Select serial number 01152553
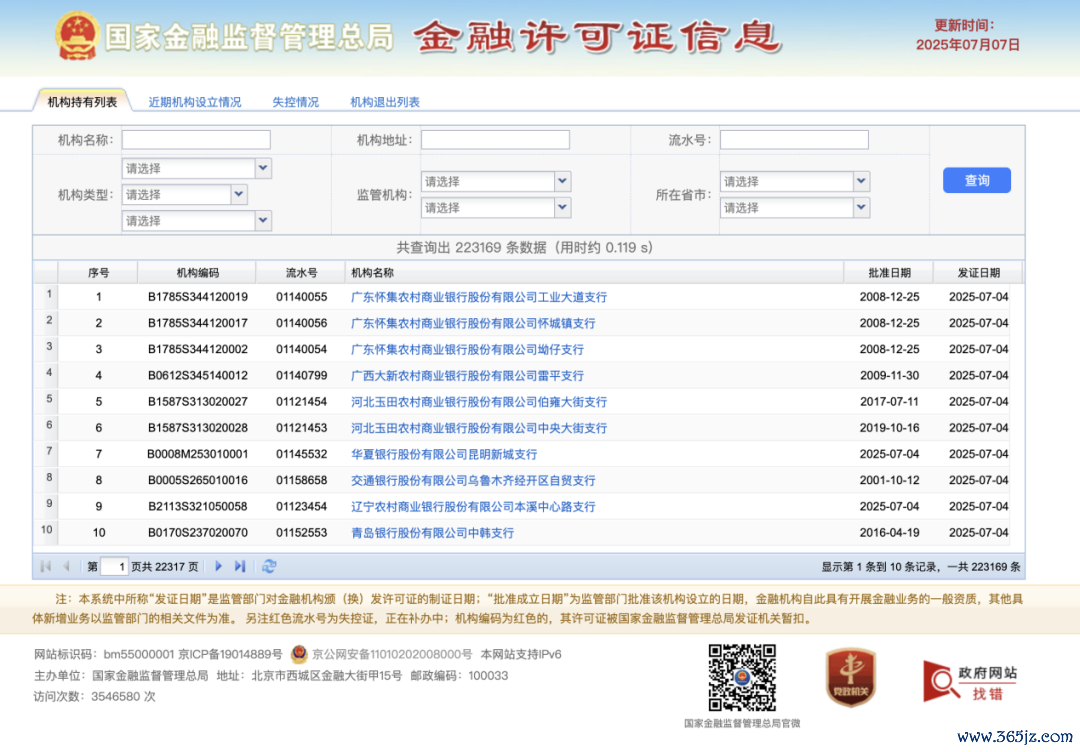Viewport: 1080px width, 752px height. (x=302, y=532)
